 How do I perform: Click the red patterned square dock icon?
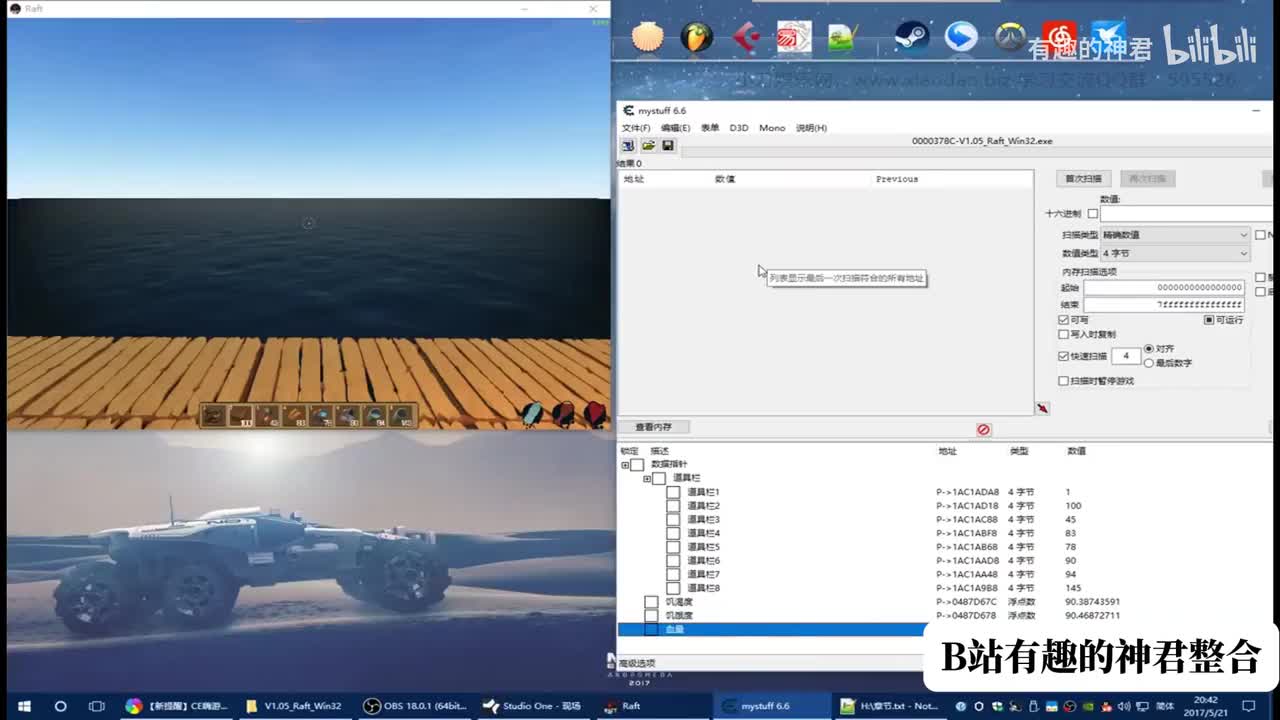794,38
